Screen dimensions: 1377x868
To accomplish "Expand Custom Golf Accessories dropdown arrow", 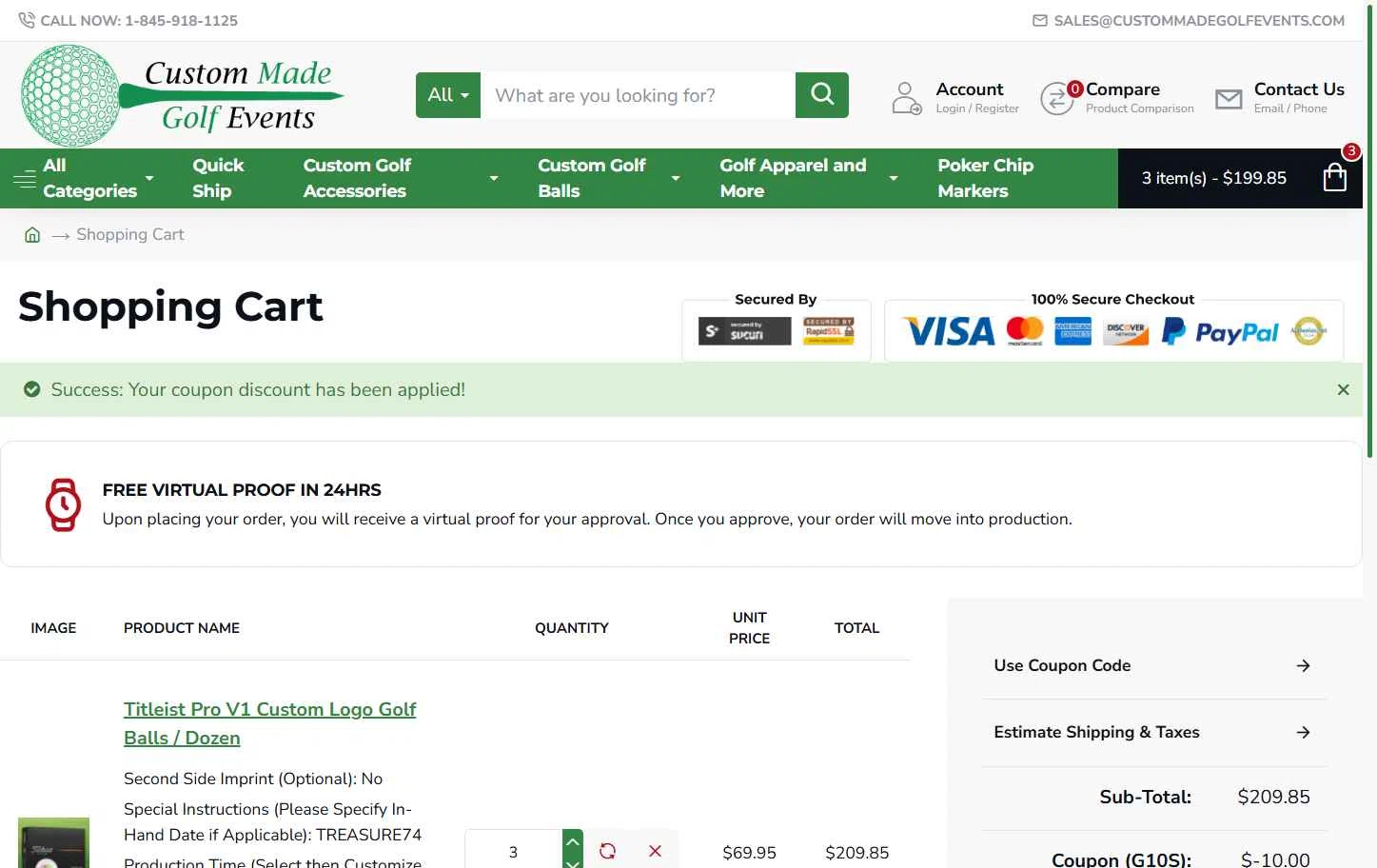I will click(494, 178).
